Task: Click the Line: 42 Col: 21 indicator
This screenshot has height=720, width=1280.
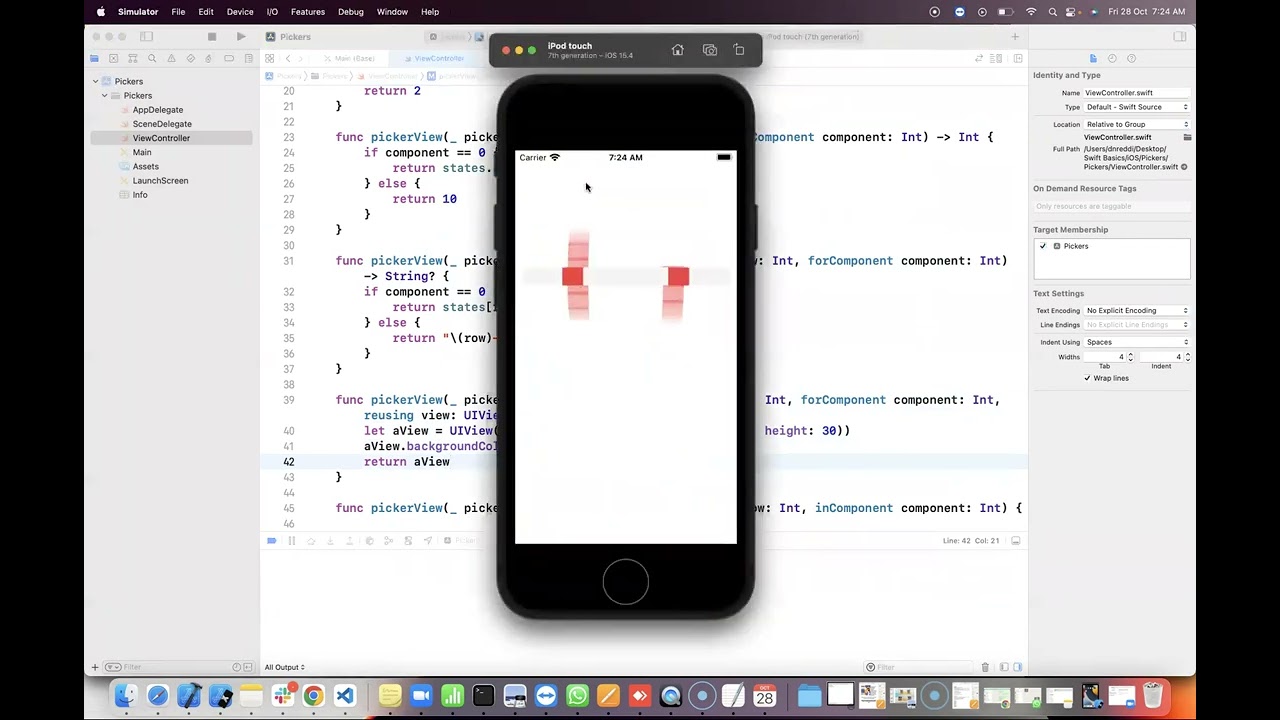Action: pos(970,541)
